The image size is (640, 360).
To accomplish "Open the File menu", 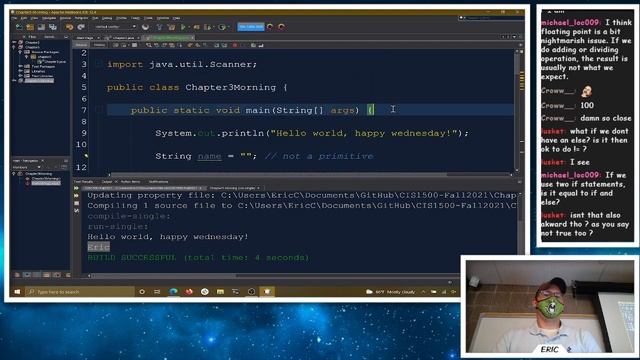I will pos(14,18).
